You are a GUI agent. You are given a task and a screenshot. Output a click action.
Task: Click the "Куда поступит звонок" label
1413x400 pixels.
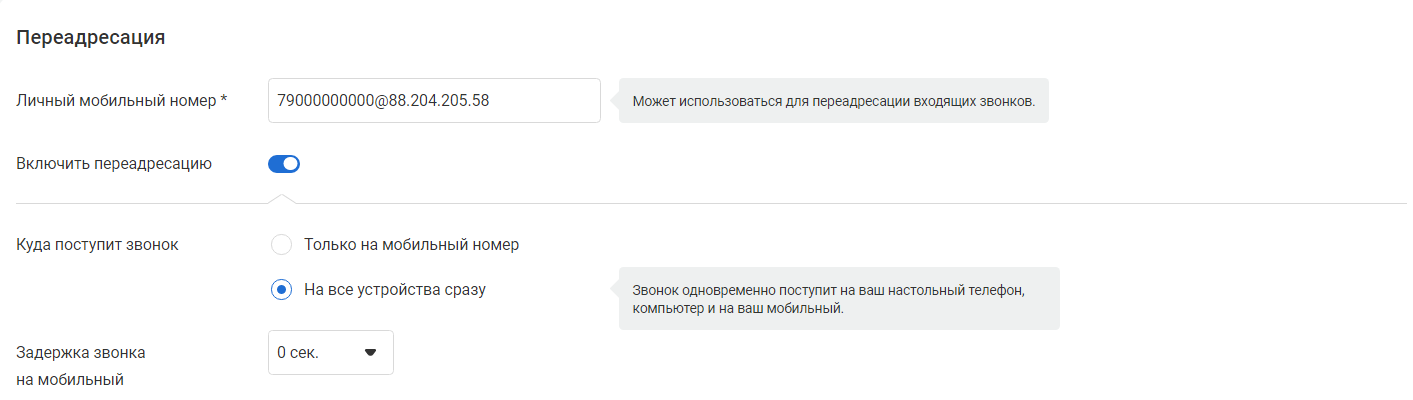coord(98,245)
